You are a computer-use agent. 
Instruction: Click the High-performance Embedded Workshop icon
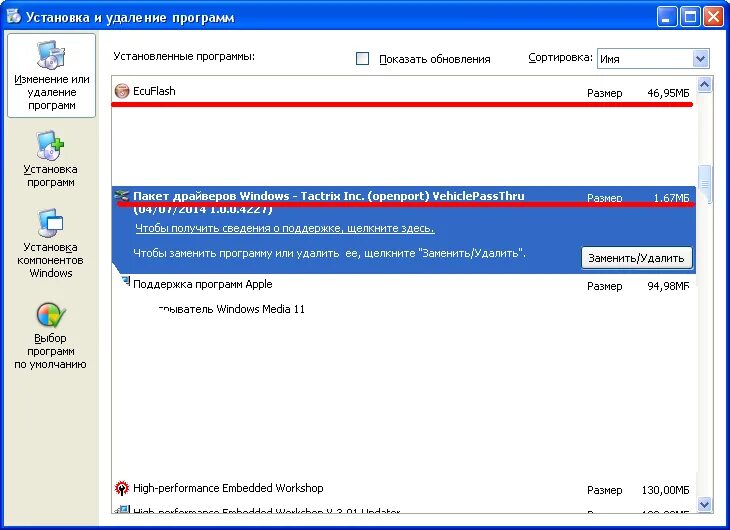(122, 488)
